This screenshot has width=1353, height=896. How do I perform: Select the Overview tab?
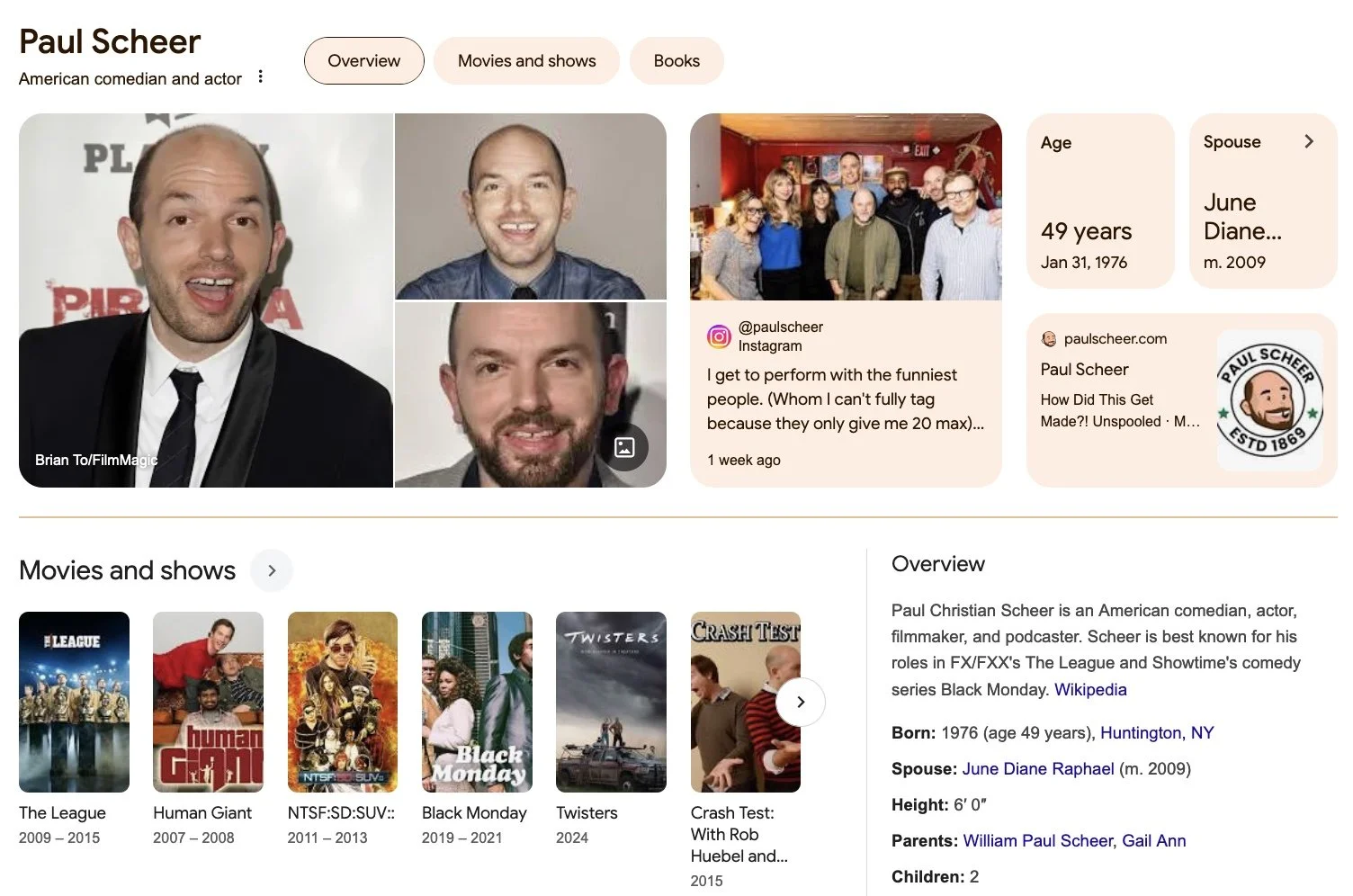pyautogui.click(x=363, y=60)
